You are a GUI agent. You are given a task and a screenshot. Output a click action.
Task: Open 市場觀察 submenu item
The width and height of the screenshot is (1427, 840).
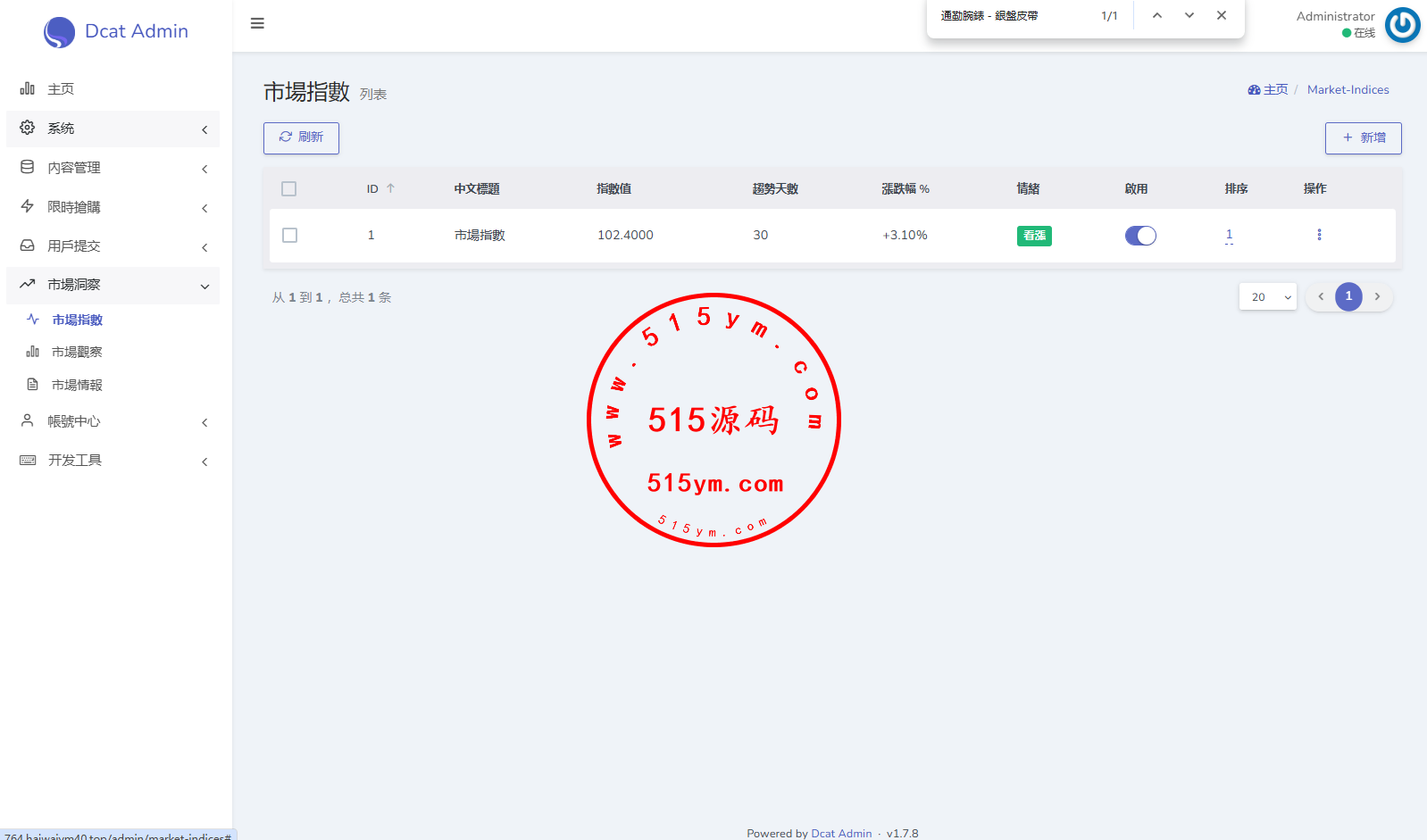tap(77, 352)
